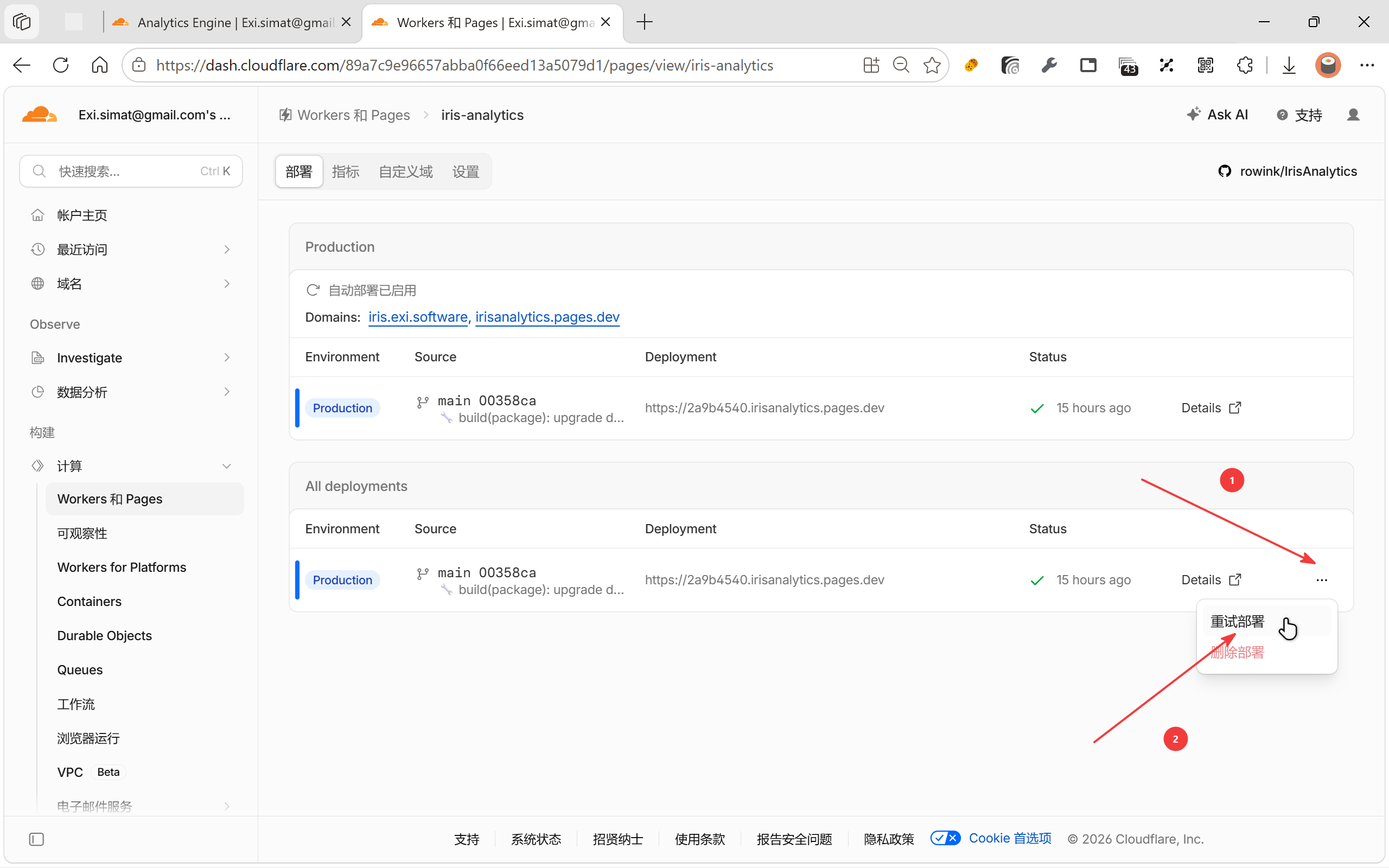Open the Cloudflare user account icon
The image size is (1389, 868).
coord(1353,115)
